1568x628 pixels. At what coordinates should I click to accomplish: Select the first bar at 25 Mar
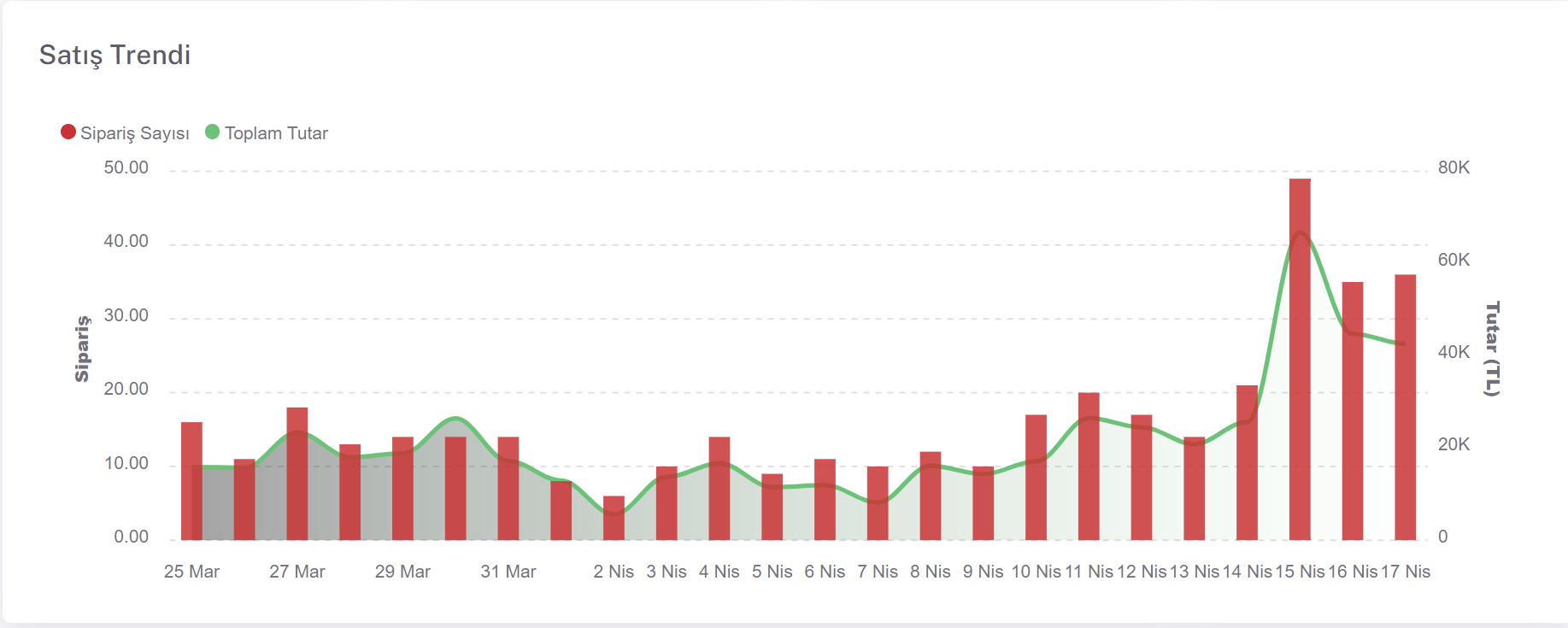pos(191,481)
